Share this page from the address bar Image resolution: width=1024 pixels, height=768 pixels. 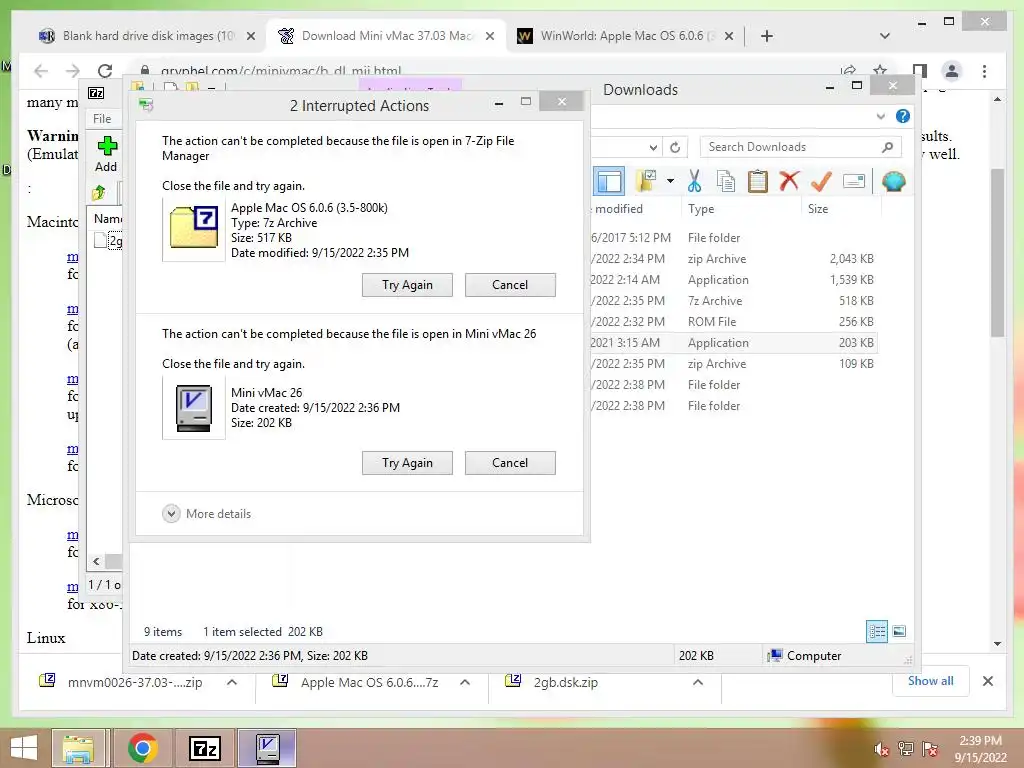pos(848,71)
